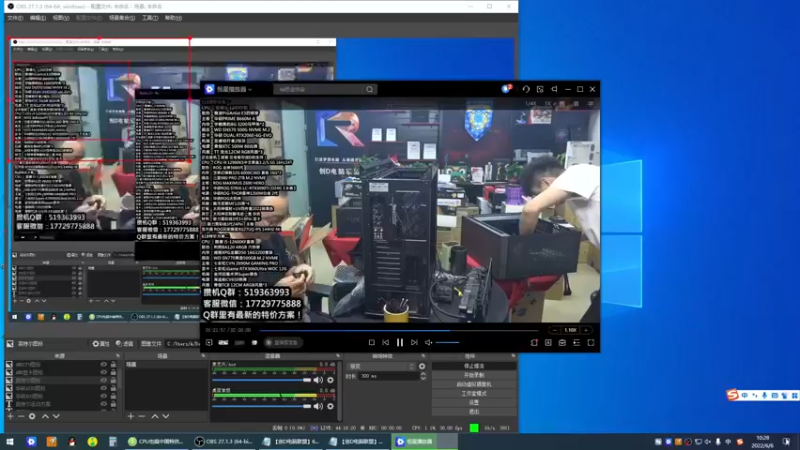Move the selected source up
The height and width of the screenshot is (450, 800).
(45, 416)
